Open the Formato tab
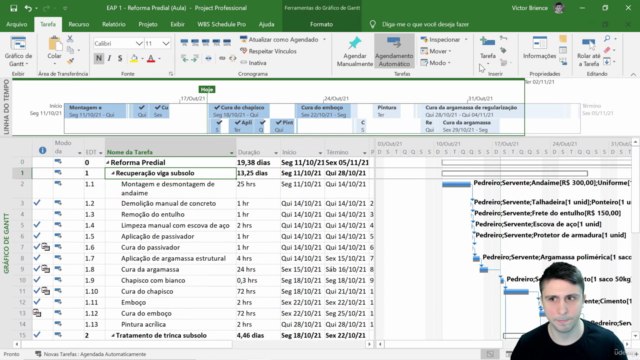Image resolution: width=640 pixels, height=360 pixels. (322, 24)
